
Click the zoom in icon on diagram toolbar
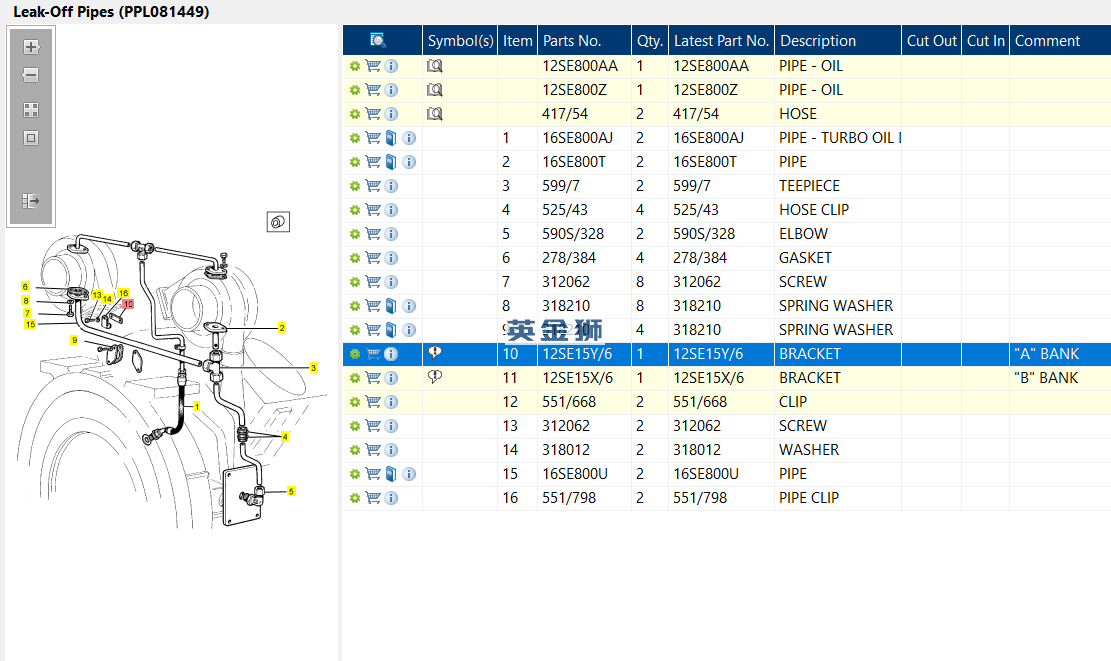tap(30, 47)
